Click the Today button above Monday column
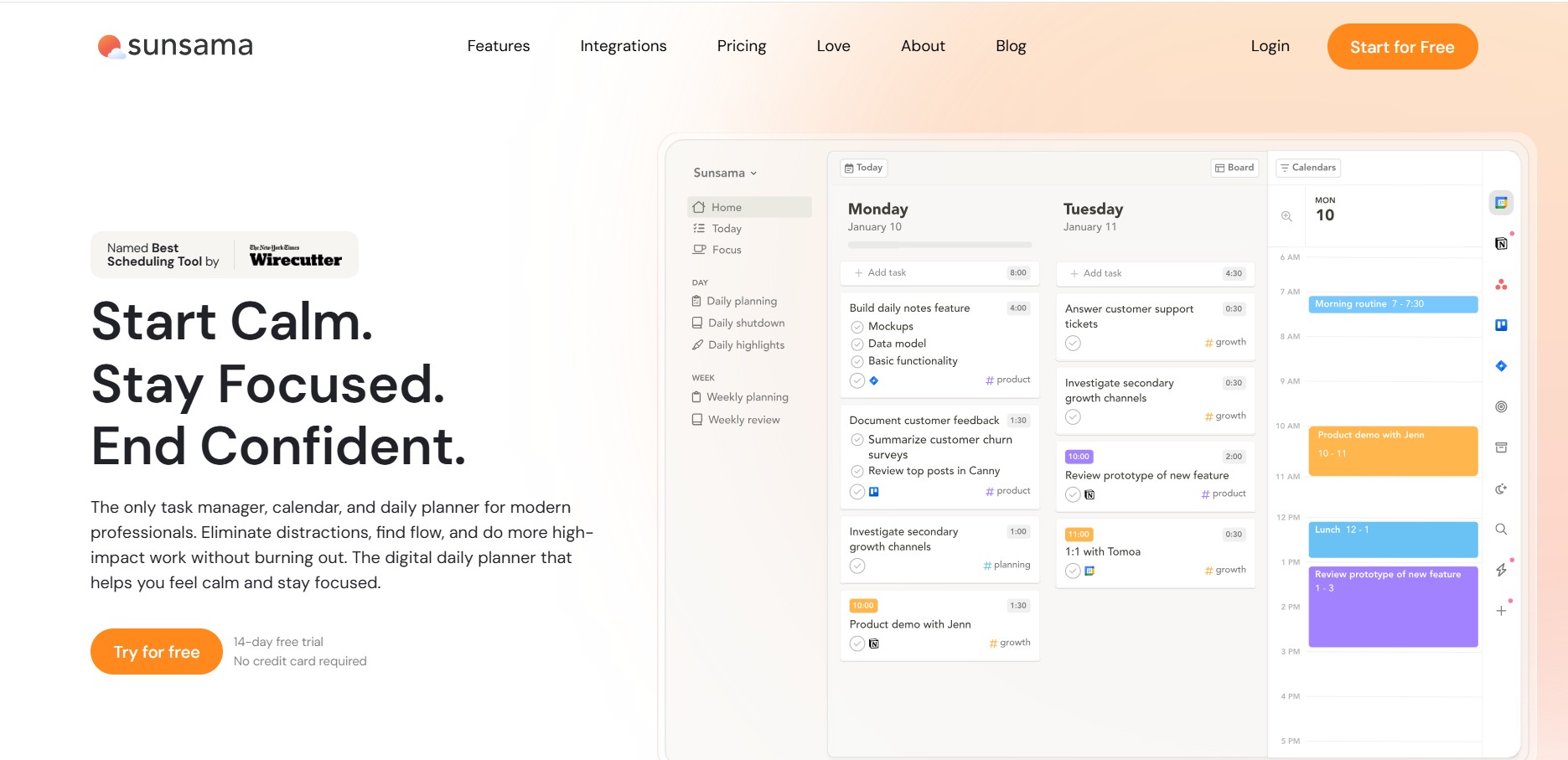This screenshot has width=1568, height=760. coord(863,168)
